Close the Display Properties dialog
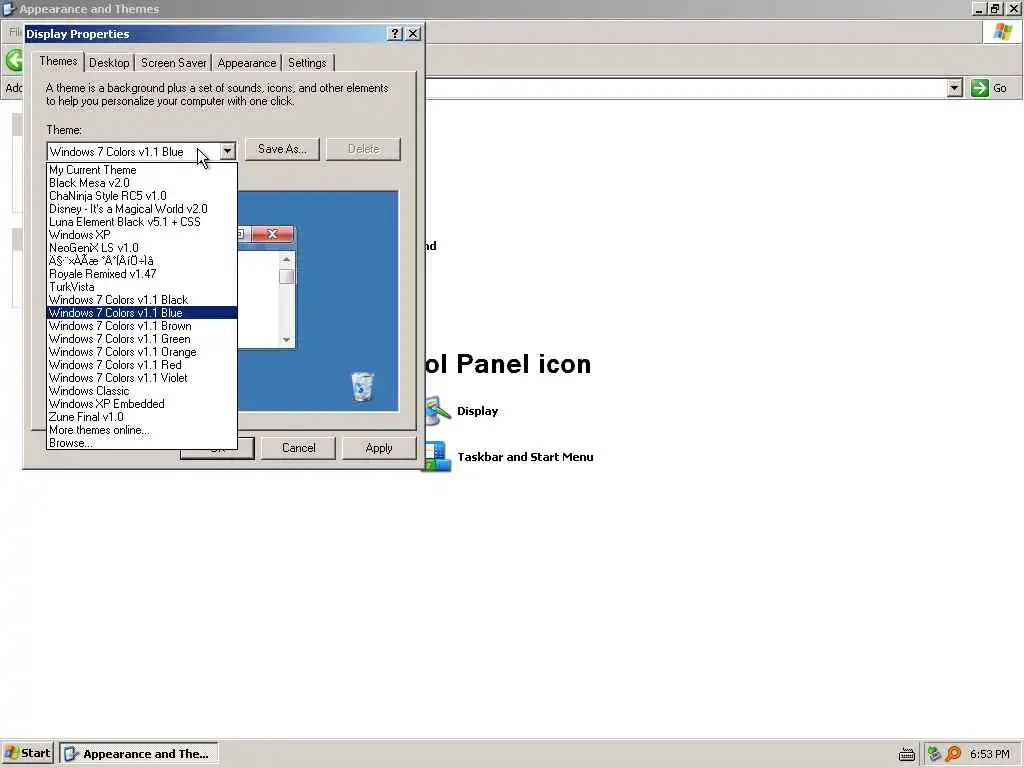The height and width of the screenshot is (768, 1024). point(413,34)
